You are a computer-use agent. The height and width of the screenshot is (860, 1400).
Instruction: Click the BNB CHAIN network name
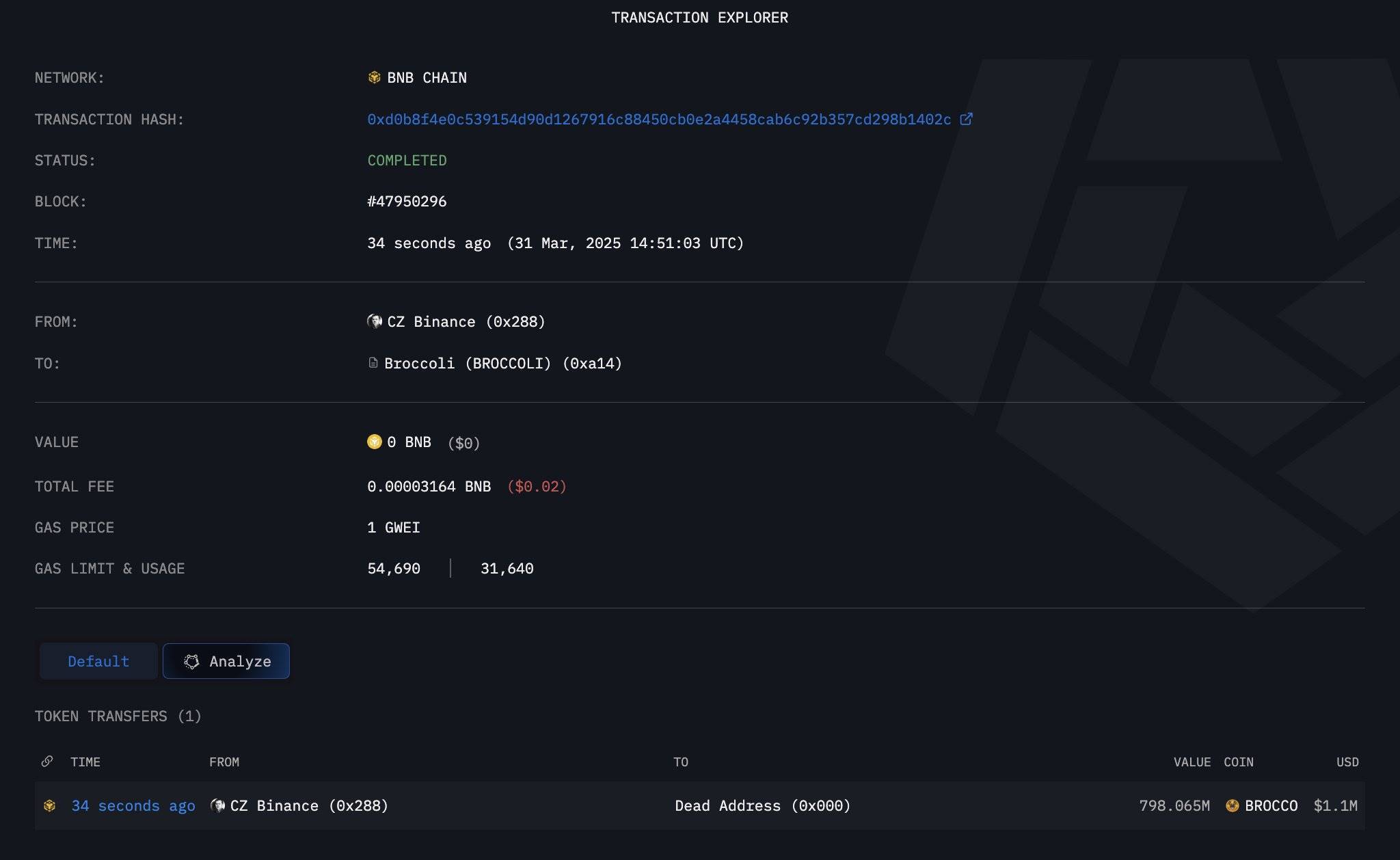[427, 77]
